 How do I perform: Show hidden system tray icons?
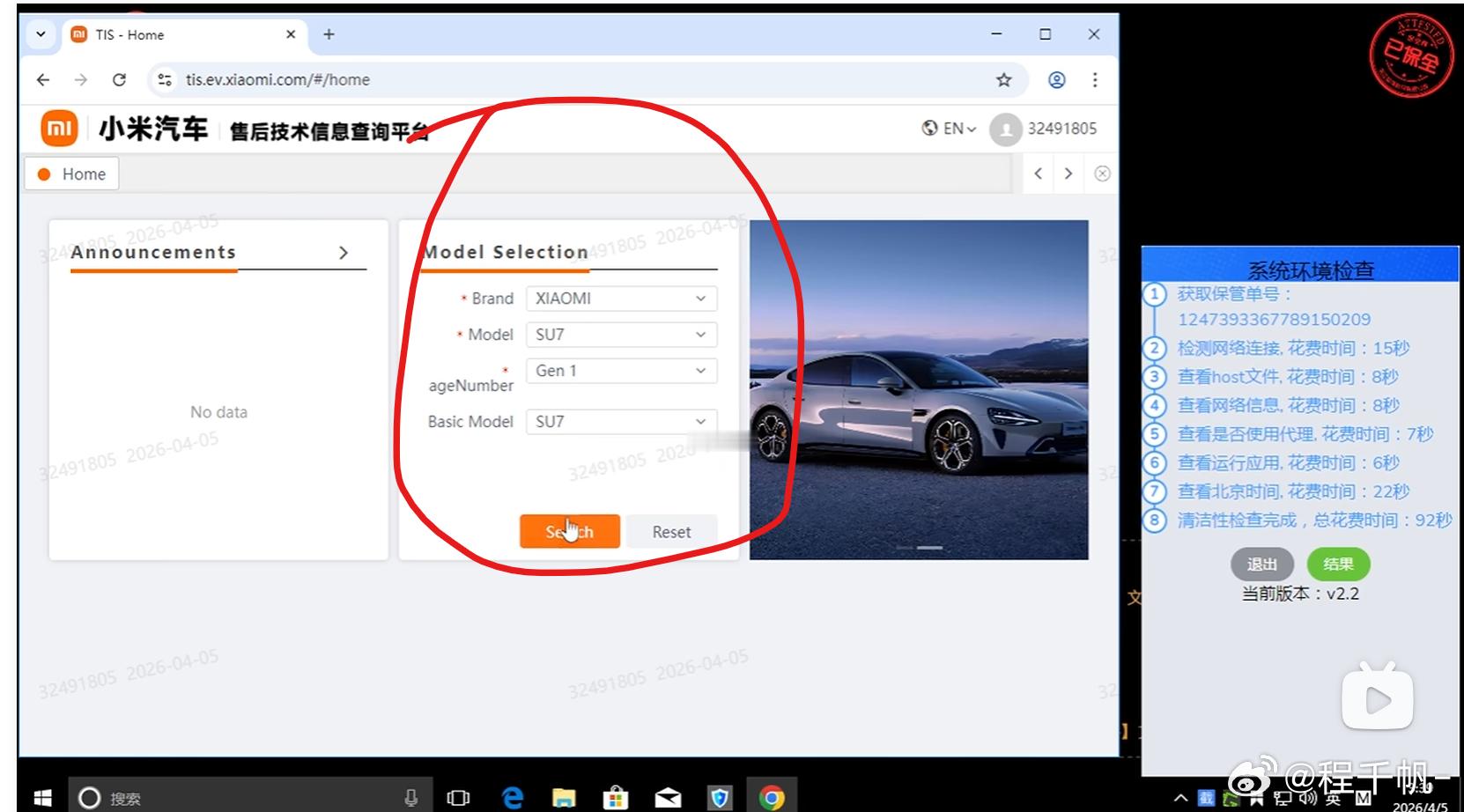pyautogui.click(x=1180, y=798)
